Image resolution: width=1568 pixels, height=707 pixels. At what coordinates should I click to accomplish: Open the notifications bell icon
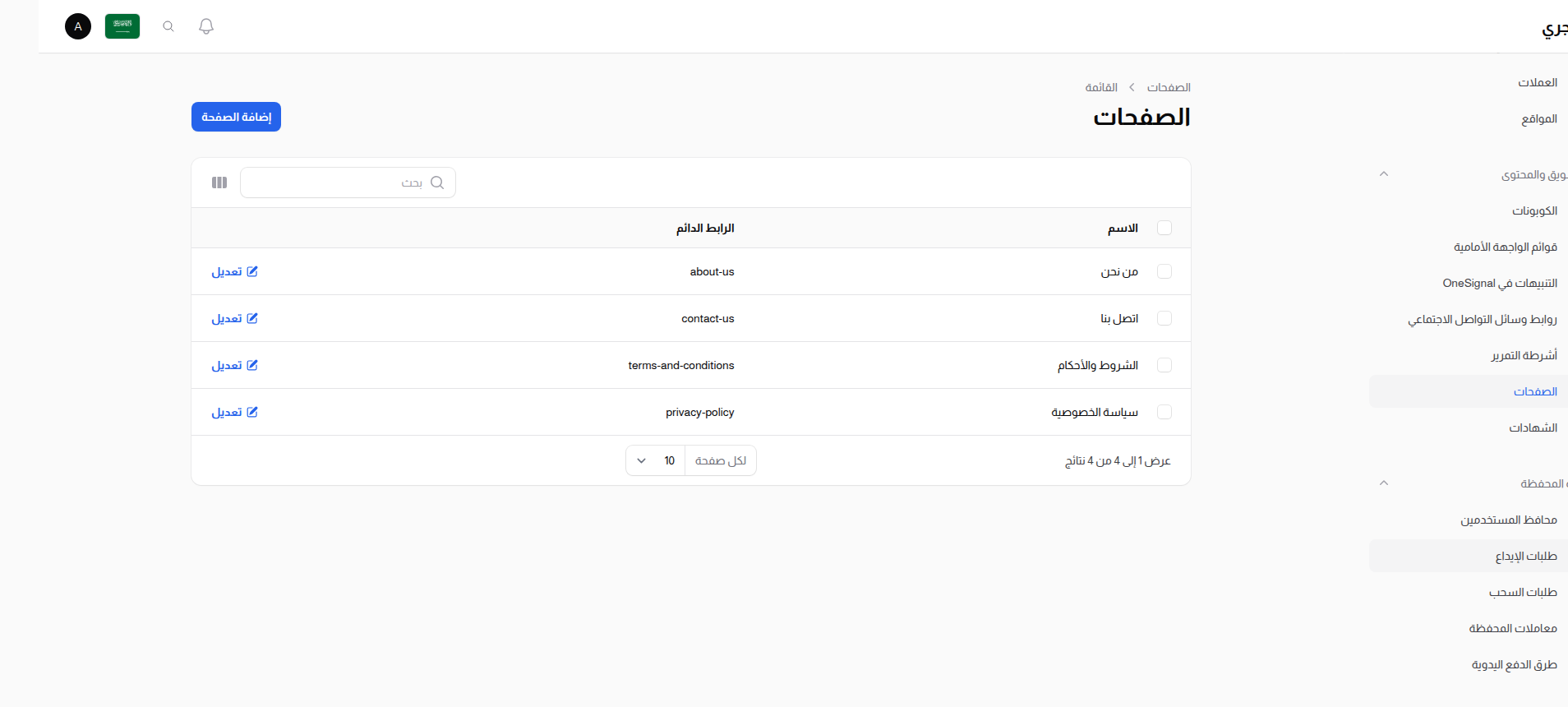[206, 26]
